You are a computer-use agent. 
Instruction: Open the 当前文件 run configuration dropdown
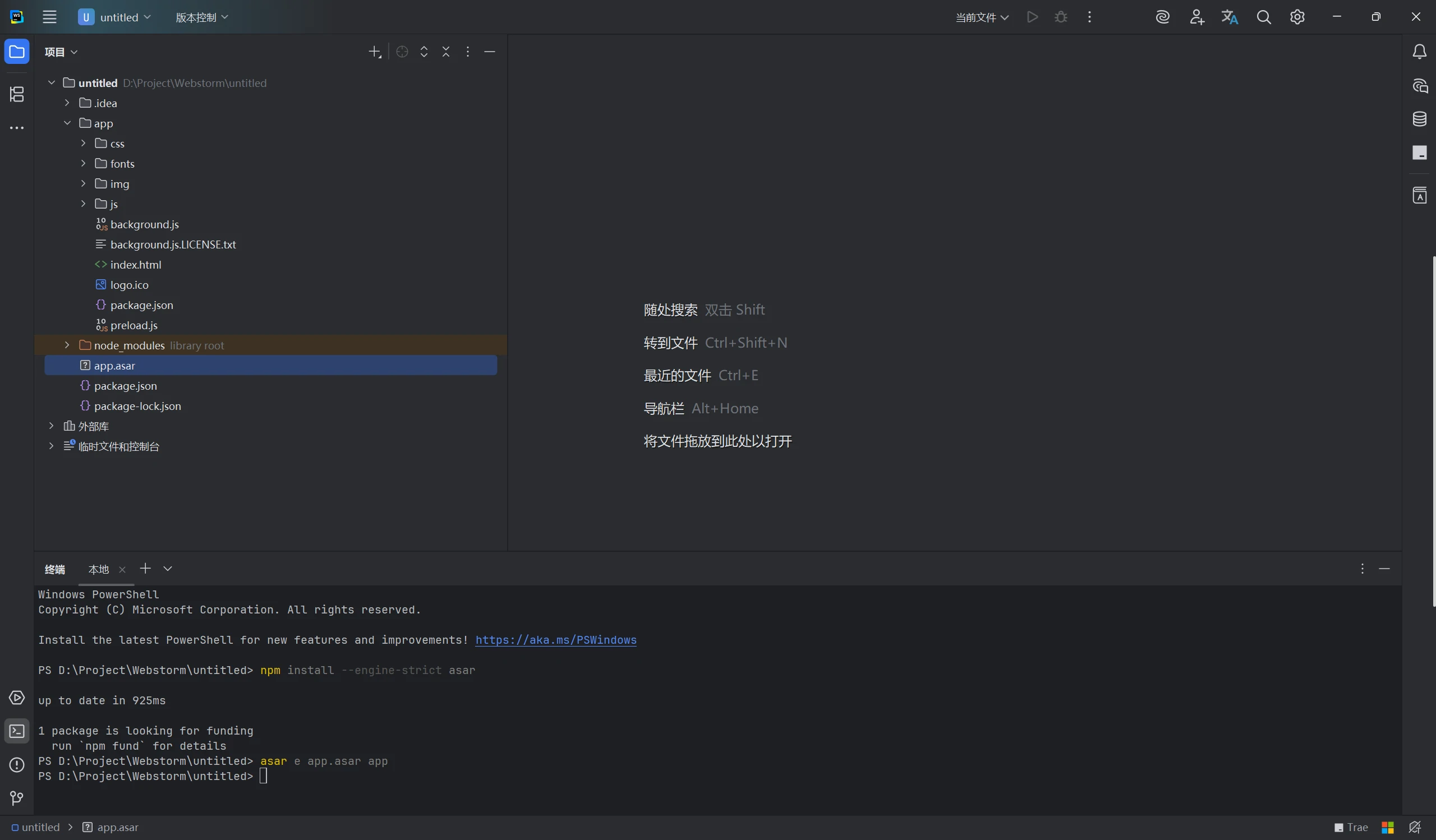pos(981,17)
